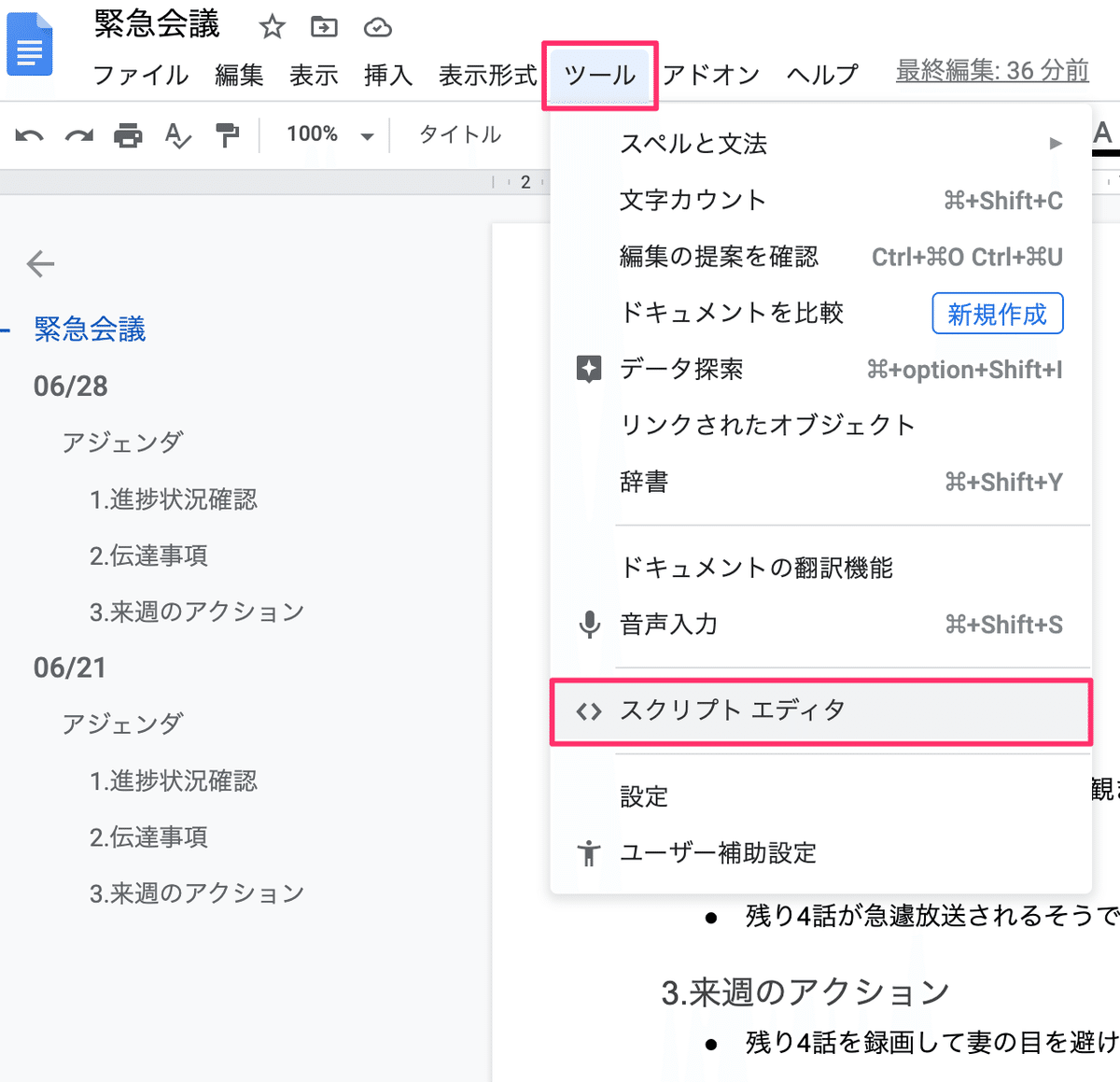Open the タイトル paragraph style dropdown
The width and height of the screenshot is (1120, 1082).
[459, 134]
